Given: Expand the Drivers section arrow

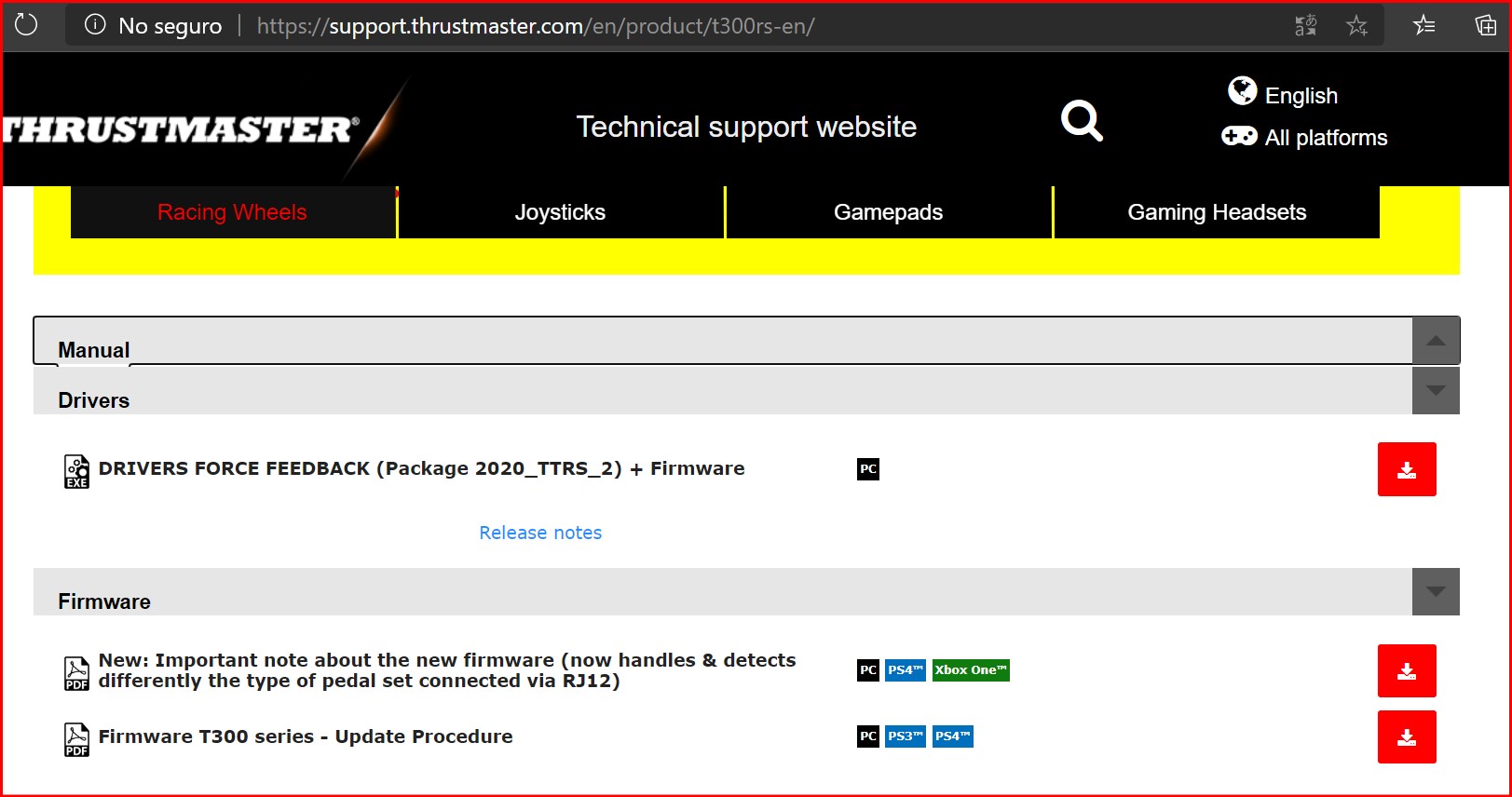Looking at the screenshot, I should click(x=1436, y=390).
